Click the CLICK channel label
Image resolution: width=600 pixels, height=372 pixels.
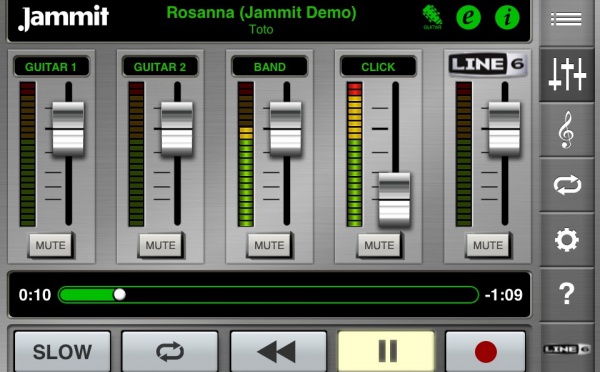tap(378, 67)
